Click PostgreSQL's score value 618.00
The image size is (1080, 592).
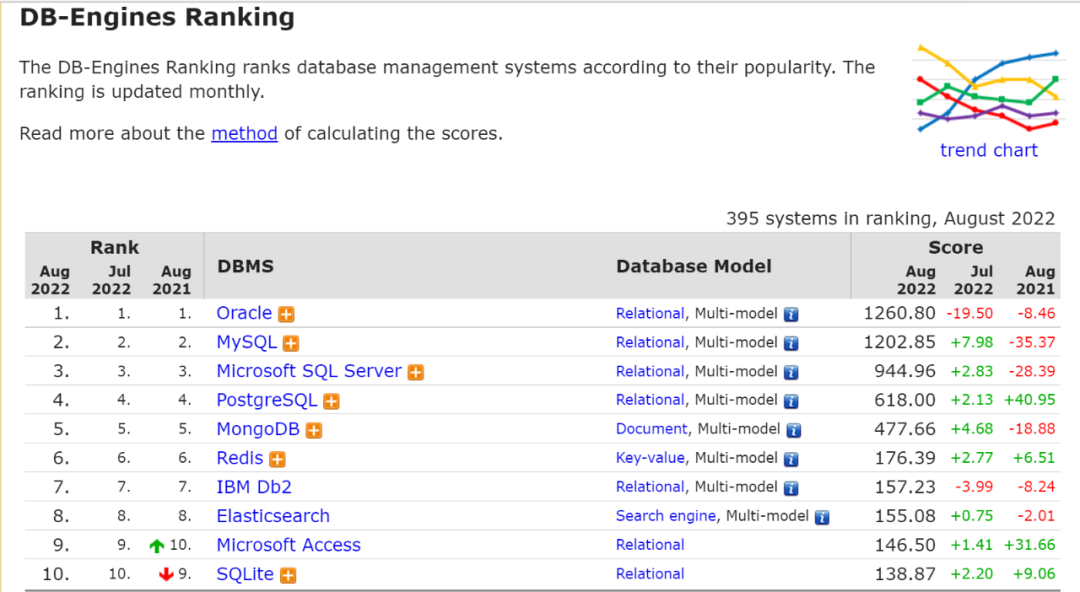tap(905, 400)
